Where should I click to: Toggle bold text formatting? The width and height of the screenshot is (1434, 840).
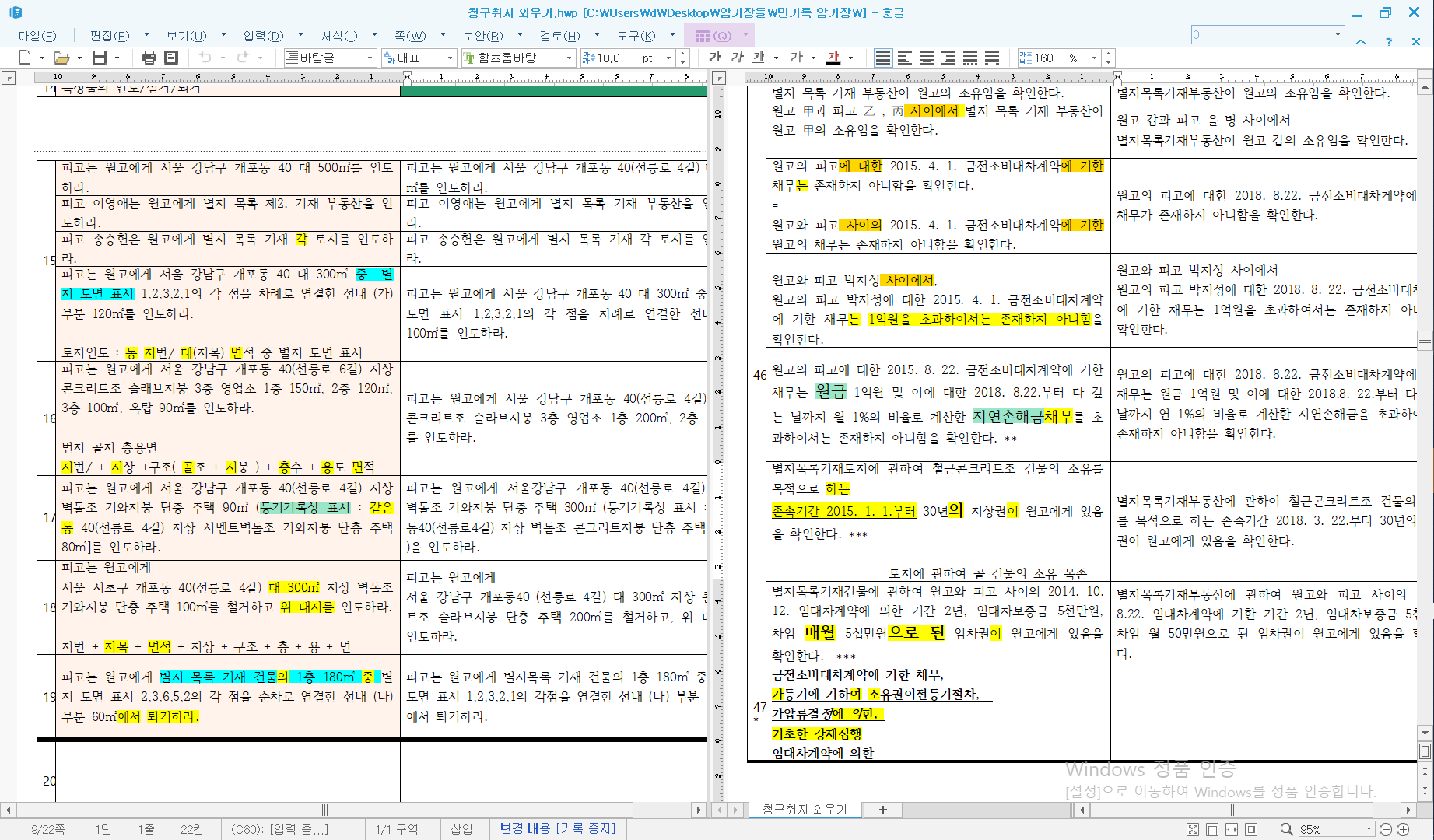tap(715, 58)
